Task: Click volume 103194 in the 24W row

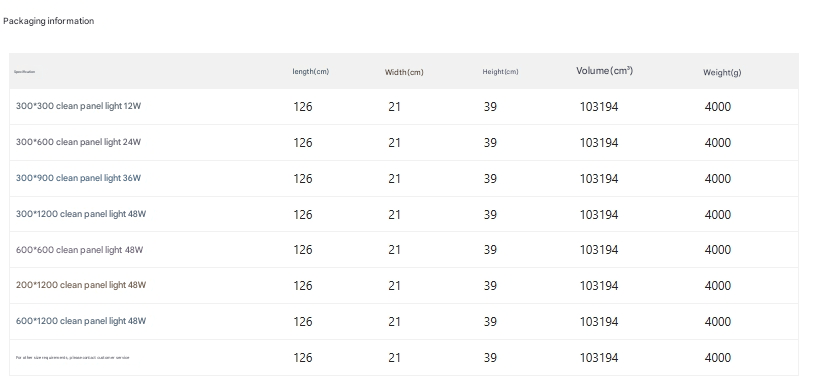Action: [599, 143]
